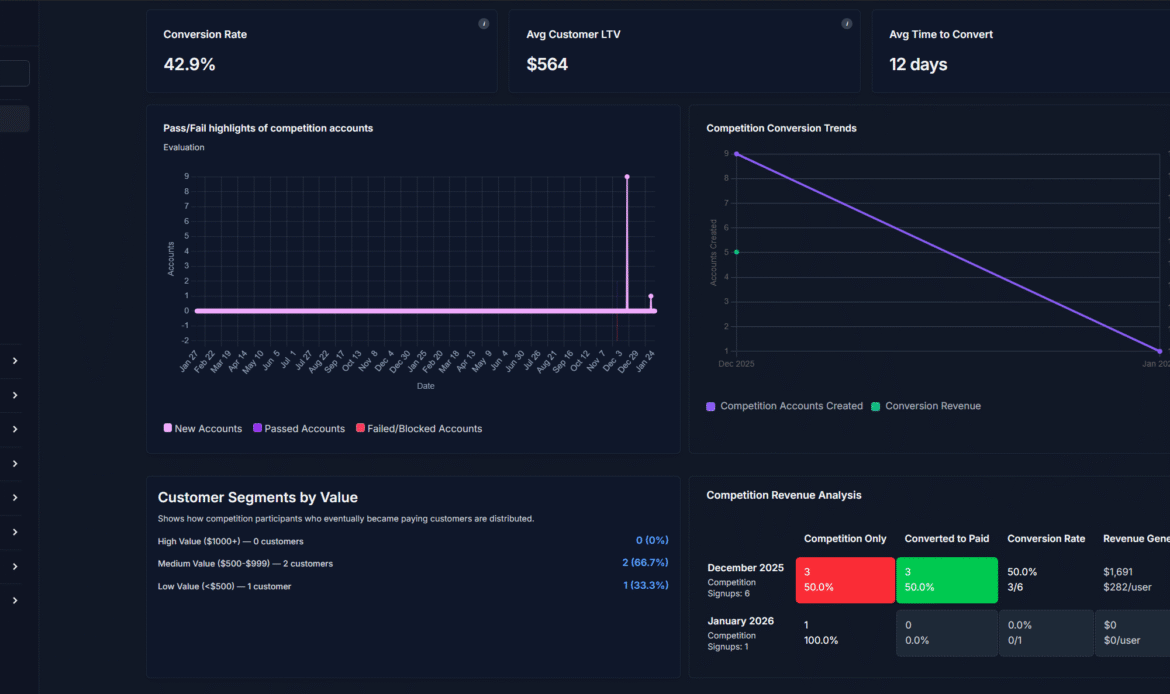Screen dimensions: 1170x694
Task: Click the green Conversion Revenue legend square
Action: (x=876, y=407)
